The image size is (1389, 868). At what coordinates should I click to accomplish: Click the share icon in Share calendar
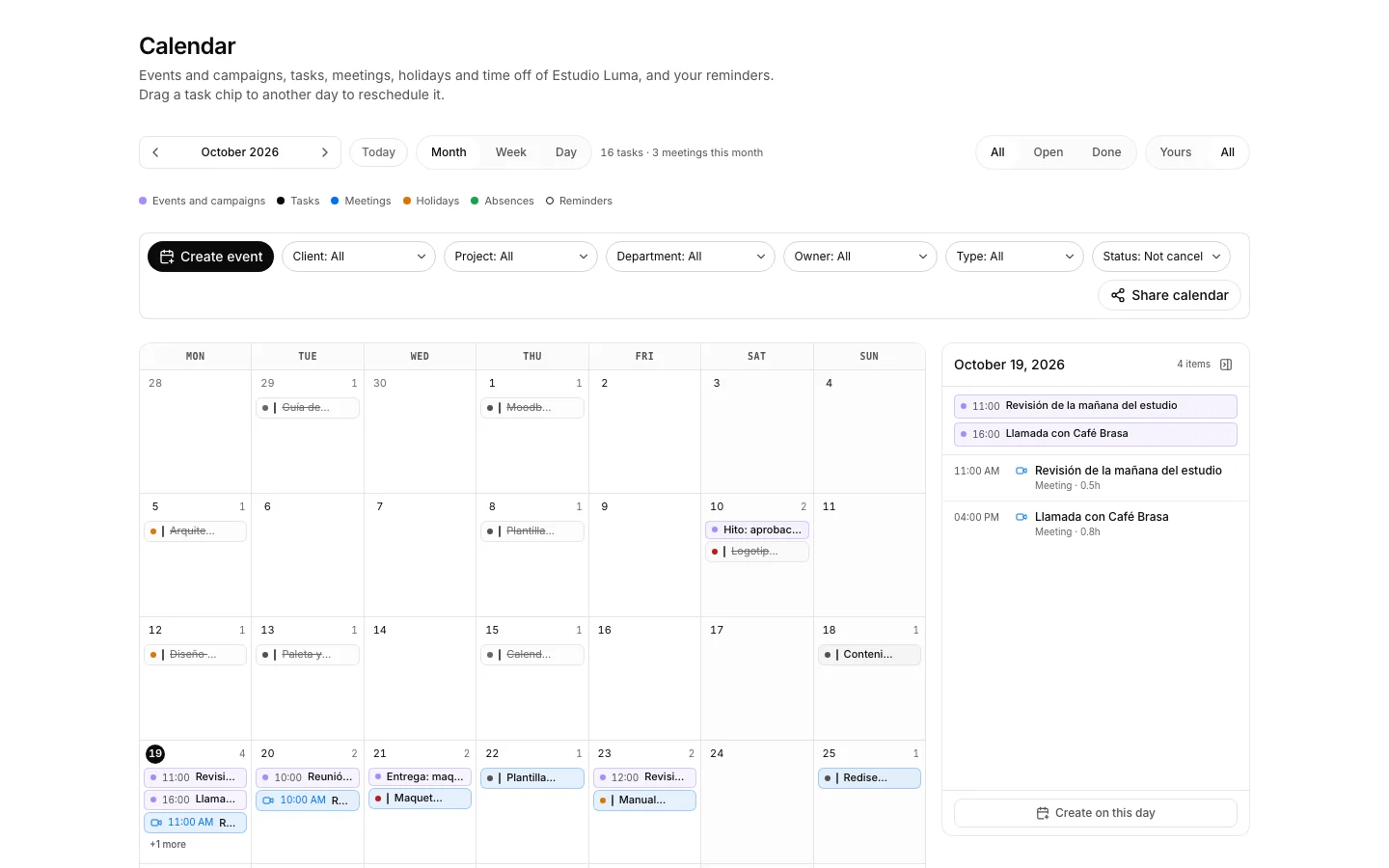pyautogui.click(x=1118, y=295)
